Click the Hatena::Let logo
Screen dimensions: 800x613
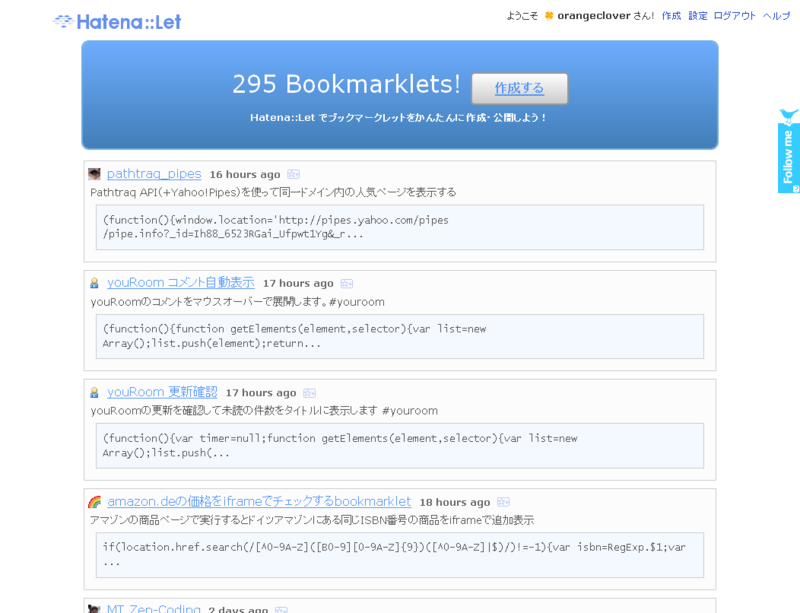[x=120, y=20]
